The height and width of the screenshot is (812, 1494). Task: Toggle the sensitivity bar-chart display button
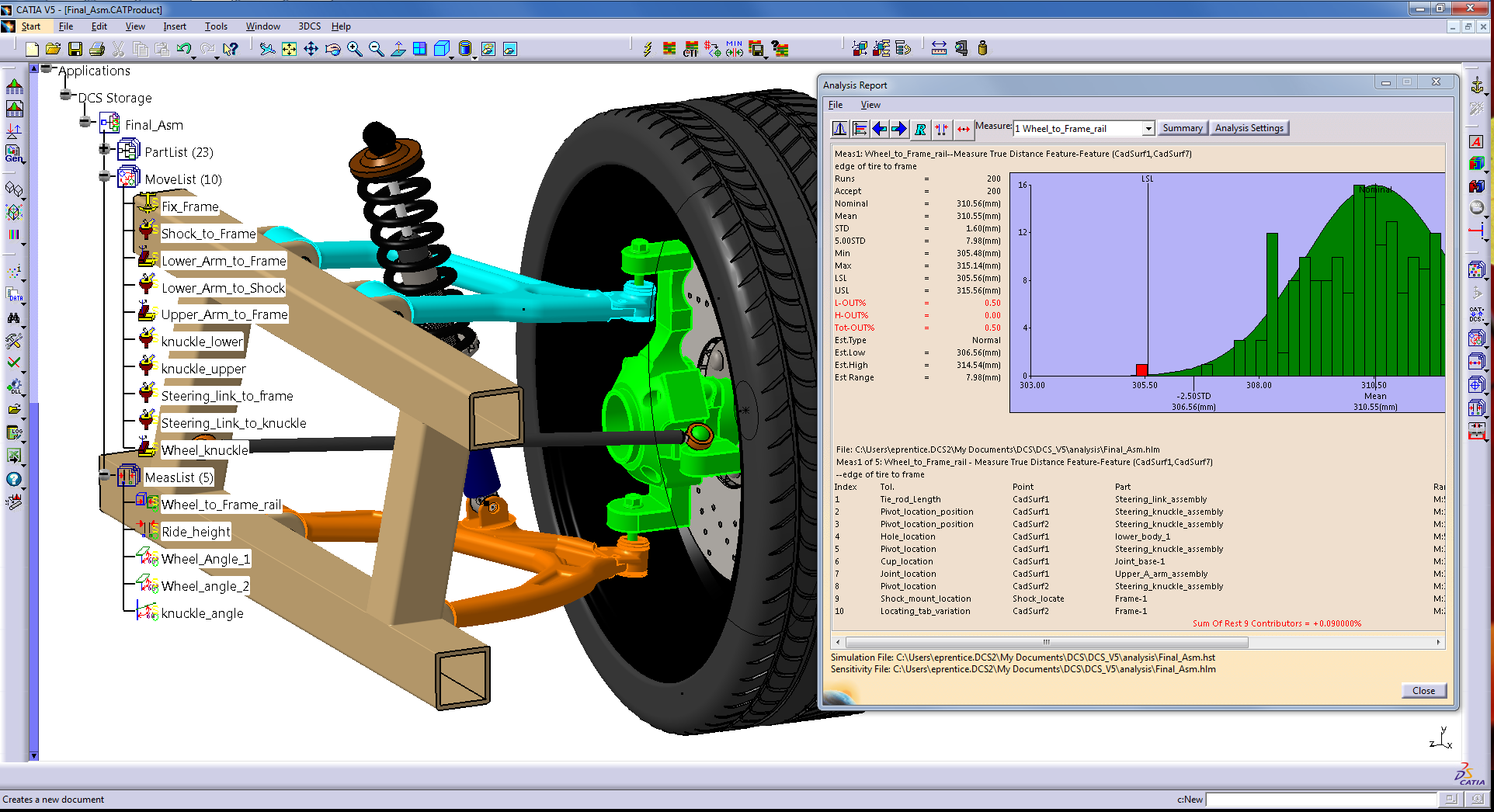(860, 129)
